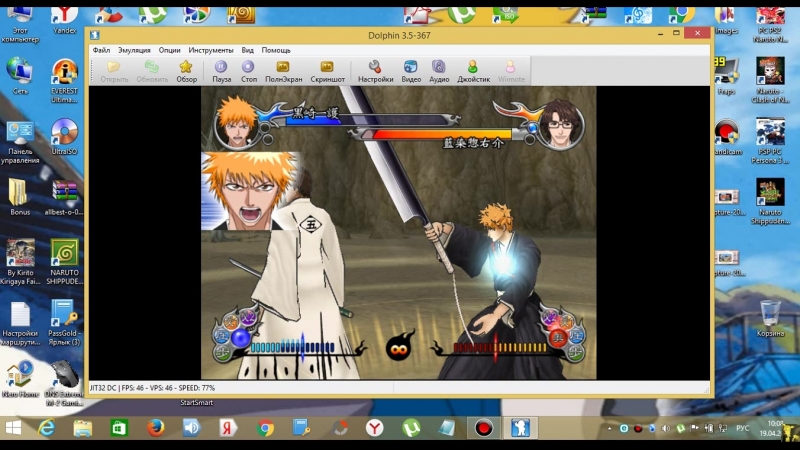Image resolution: width=800 pixels, height=450 pixels.
Task: Click the Dolphin 3.5-367 title bar text
Action: pyautogui.click(x=399, y=35)
